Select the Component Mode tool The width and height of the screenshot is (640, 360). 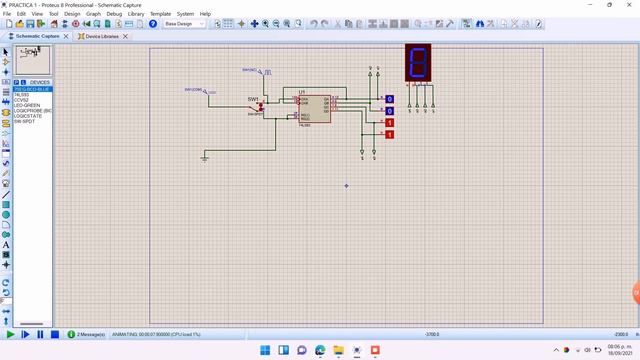(6, 62)
